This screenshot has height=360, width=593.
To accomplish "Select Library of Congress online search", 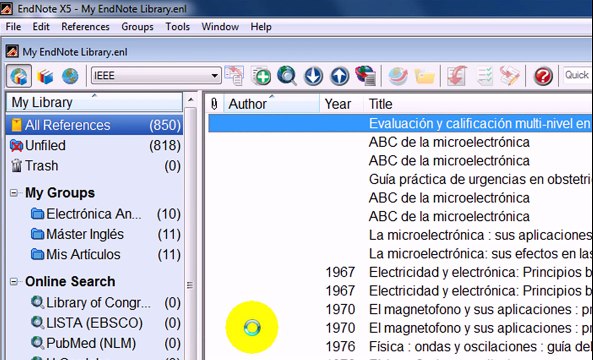I will click(106, 303).
